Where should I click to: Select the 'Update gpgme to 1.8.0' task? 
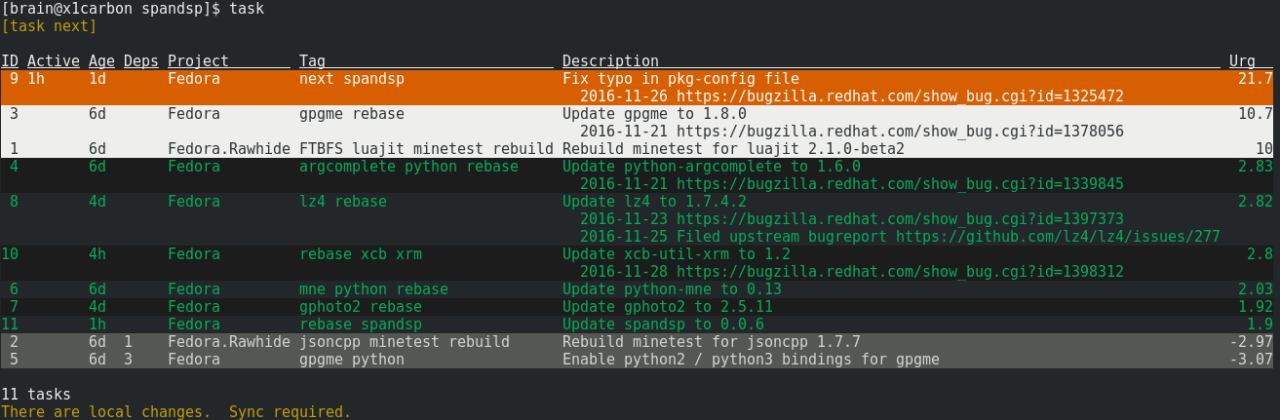point(640,123)
